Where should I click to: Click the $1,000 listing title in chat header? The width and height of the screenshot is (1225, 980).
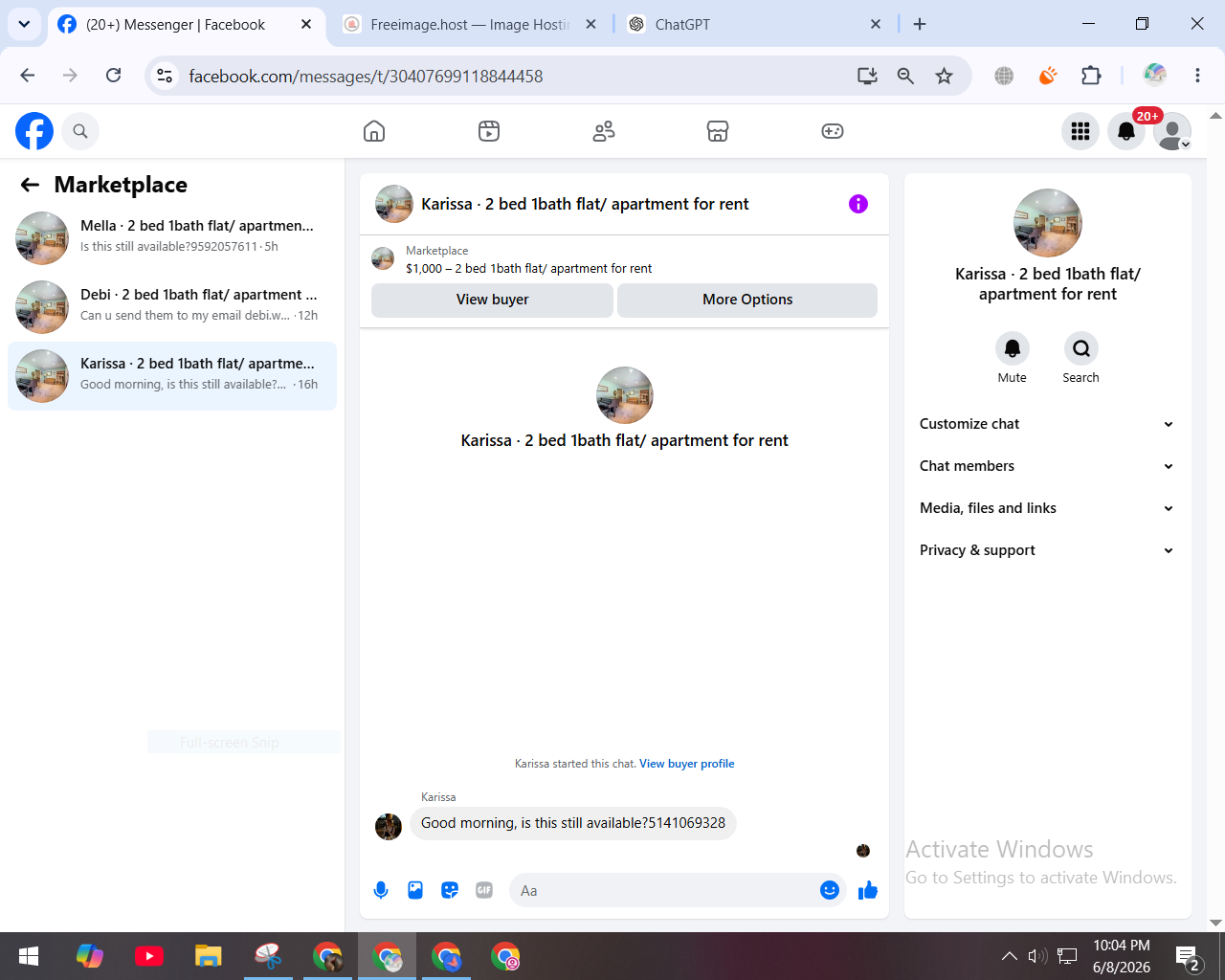[x=528, y=269]
